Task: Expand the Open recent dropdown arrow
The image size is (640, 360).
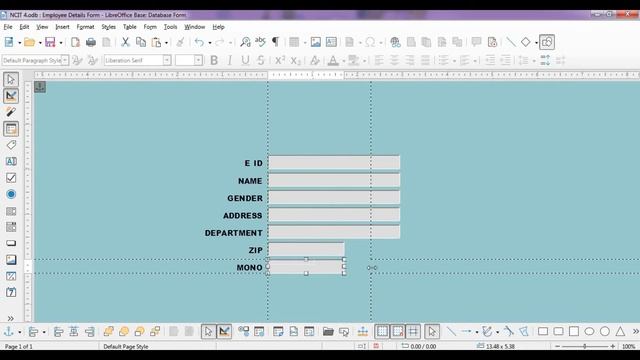Action: click(x=40, y=42)
